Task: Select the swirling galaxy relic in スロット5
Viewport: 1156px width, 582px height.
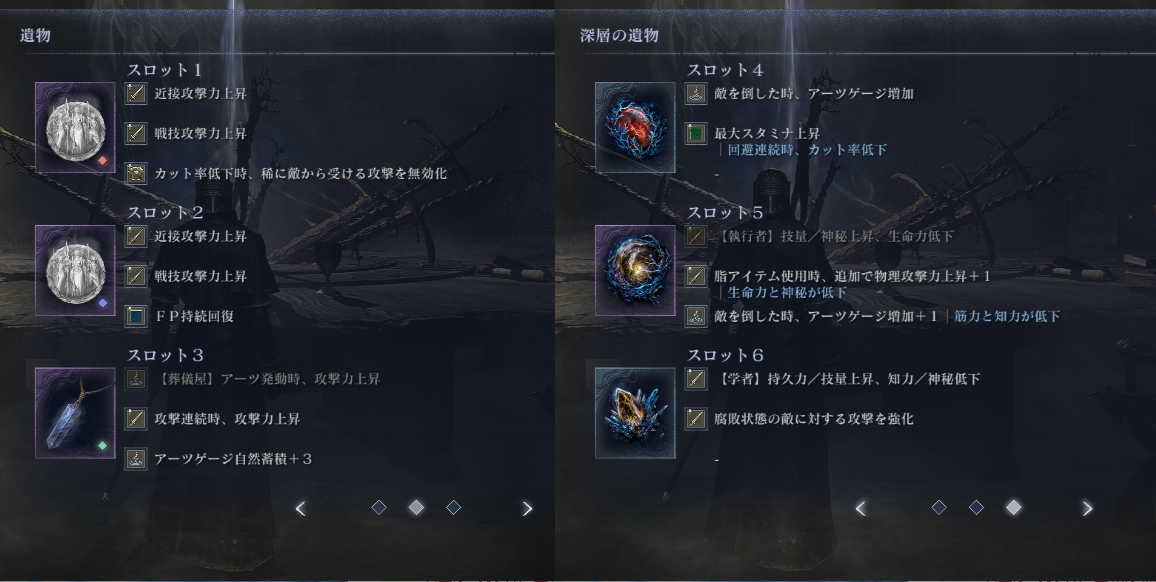Action: 636,271
